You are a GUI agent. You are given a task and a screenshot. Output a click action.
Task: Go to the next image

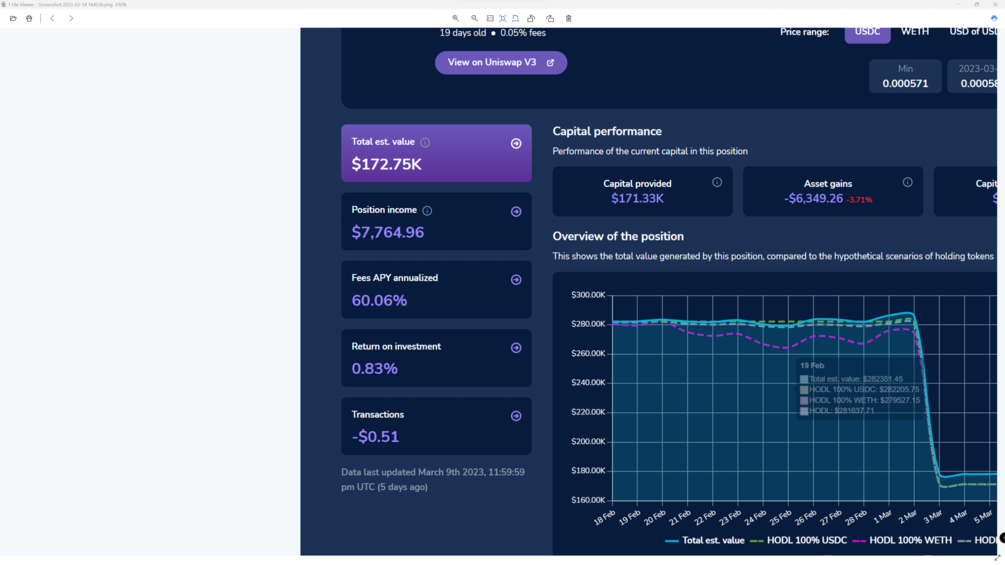click(x=71, y=18)
